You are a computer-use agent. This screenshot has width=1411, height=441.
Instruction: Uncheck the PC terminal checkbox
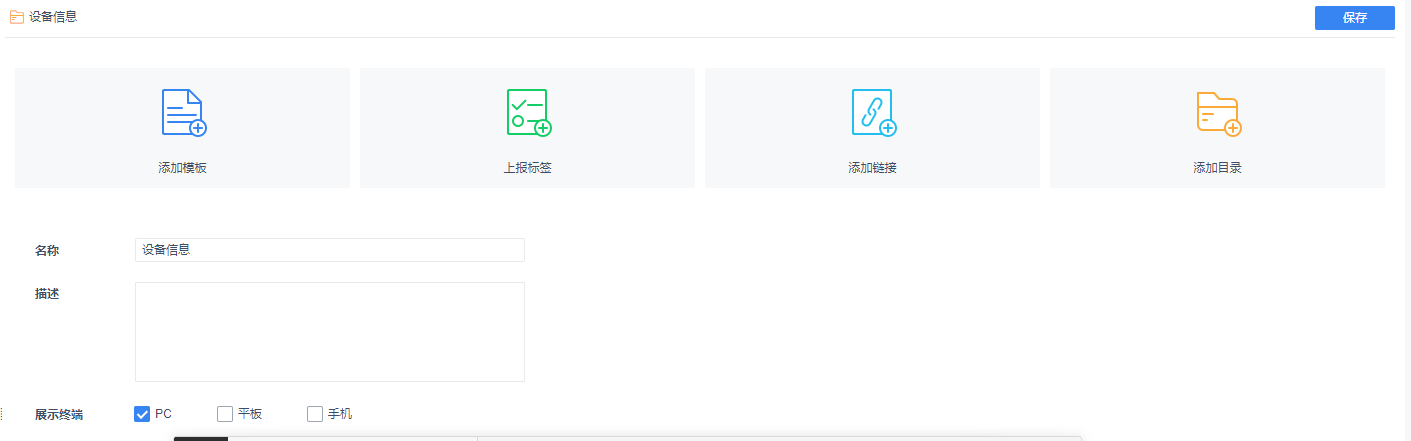point(142,414)
